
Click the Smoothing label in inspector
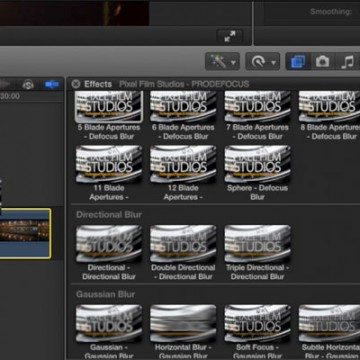click(331, 12)
